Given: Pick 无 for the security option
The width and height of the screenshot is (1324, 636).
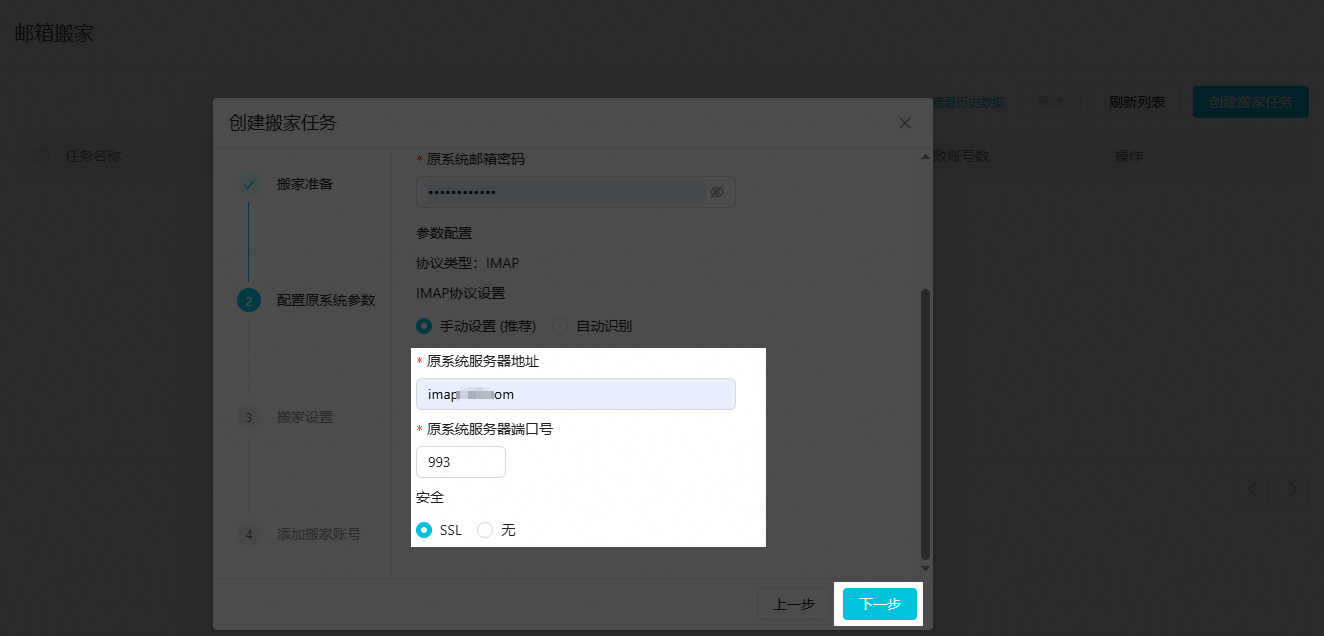Looking at the screenshot, I should [485, 530].
